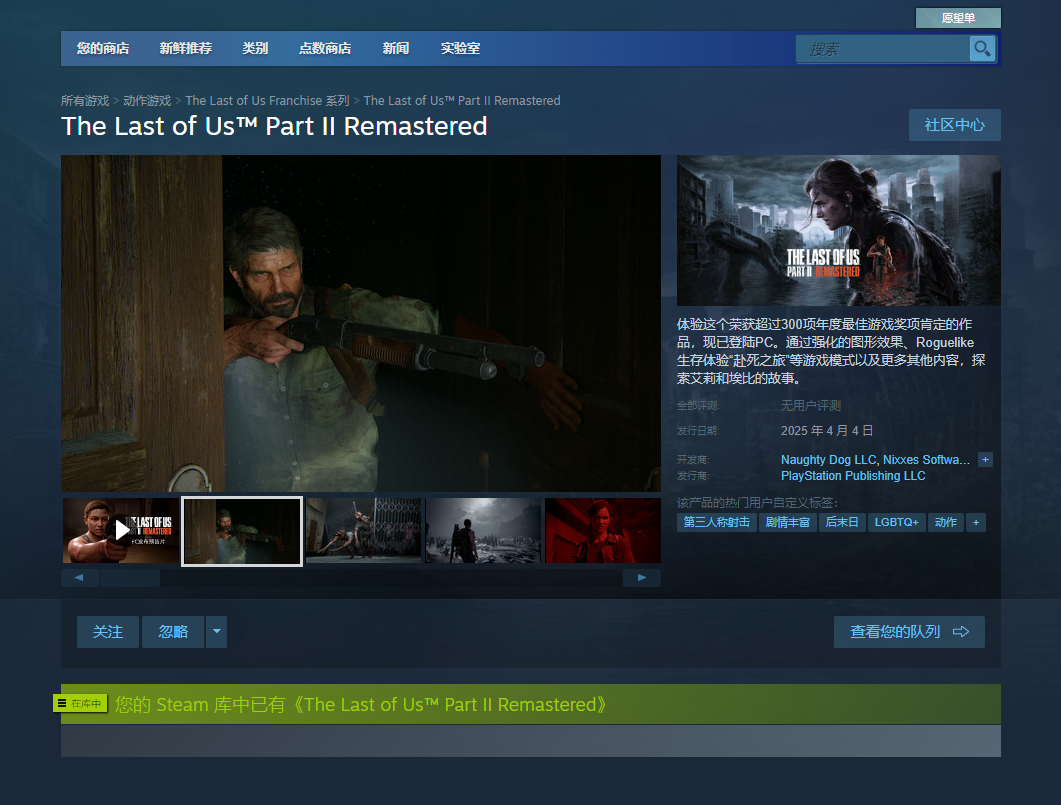Select the red-lit Ellie screenshot thumbnail
1061x805 pixels.
[x=603, y=531]
